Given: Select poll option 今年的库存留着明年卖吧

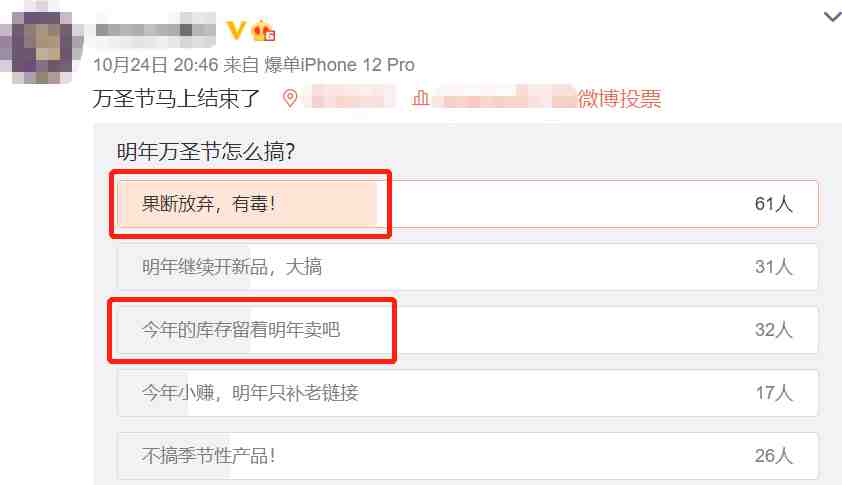Looking at the screenshot, I should [468, 330].
